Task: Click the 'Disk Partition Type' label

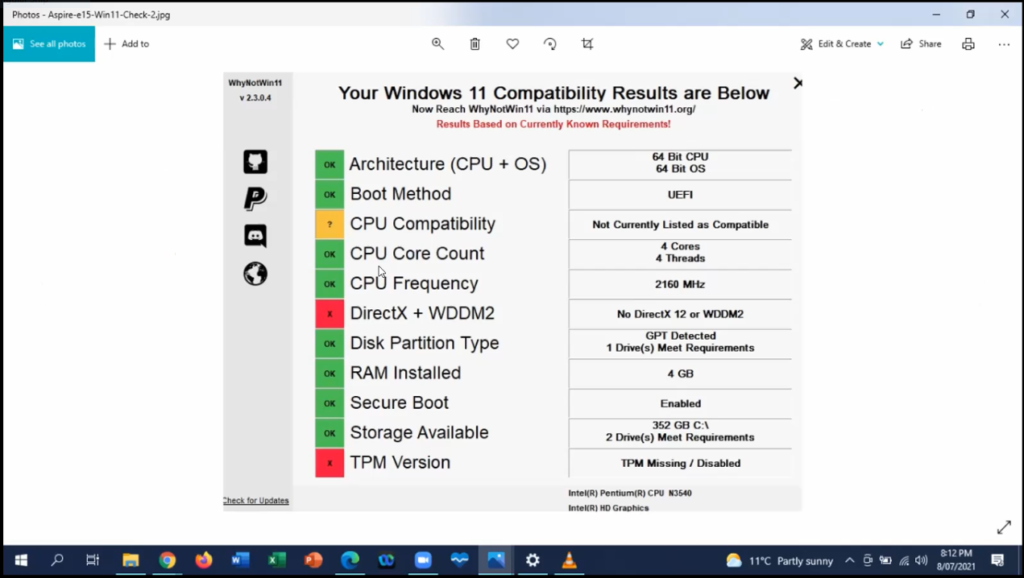Action: (x=424, y=343)
